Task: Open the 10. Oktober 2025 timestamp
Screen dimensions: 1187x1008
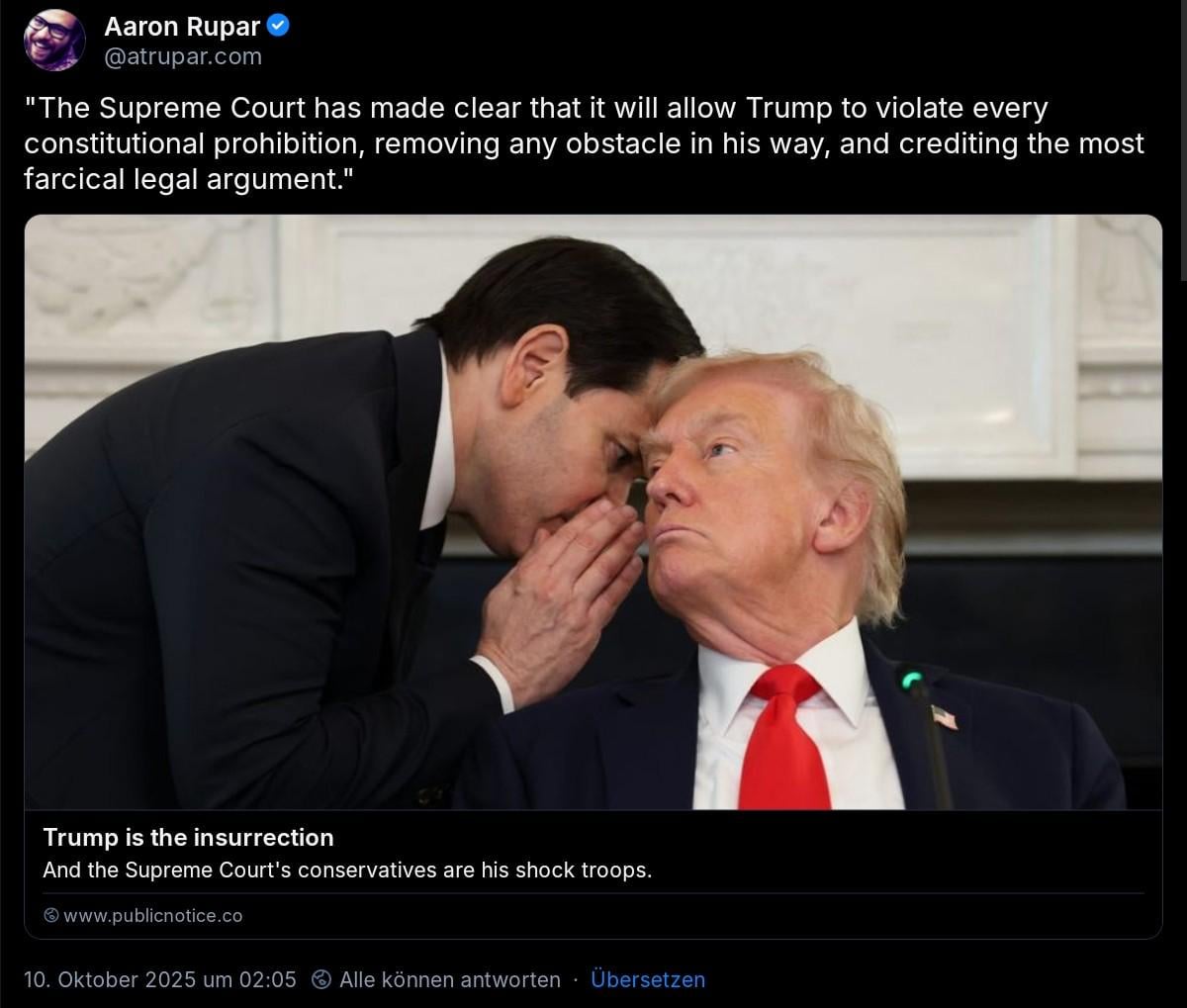Action: tap(160, 979)
